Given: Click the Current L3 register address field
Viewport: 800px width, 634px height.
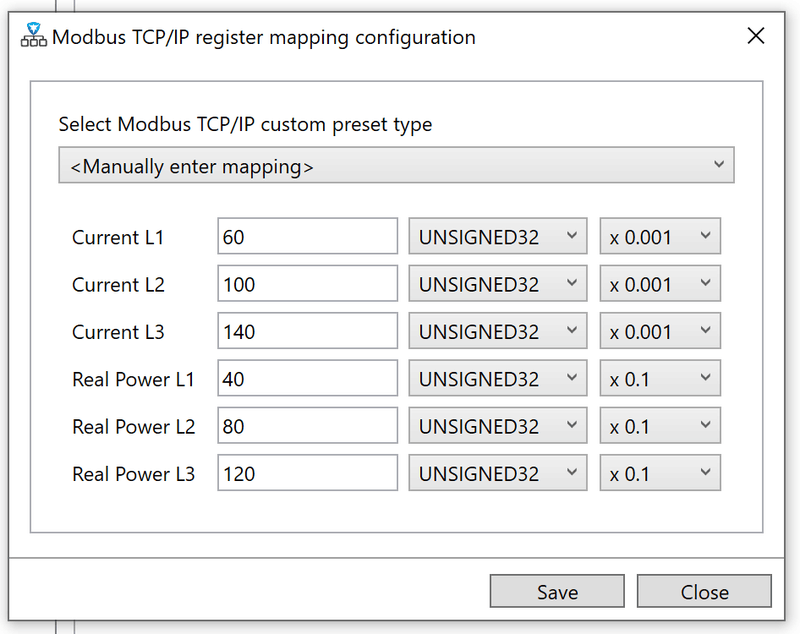Looking at the screenshot, I should 307,332.
